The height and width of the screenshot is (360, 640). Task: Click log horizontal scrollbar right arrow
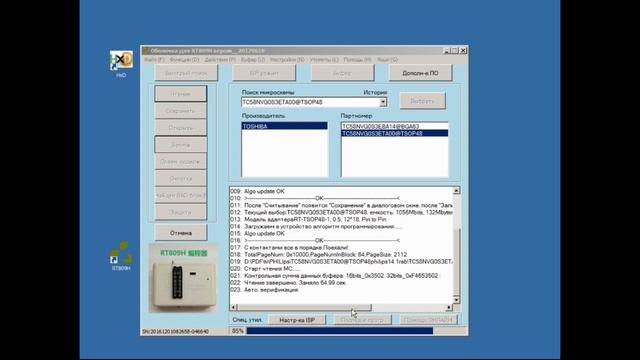pos(449,307)
